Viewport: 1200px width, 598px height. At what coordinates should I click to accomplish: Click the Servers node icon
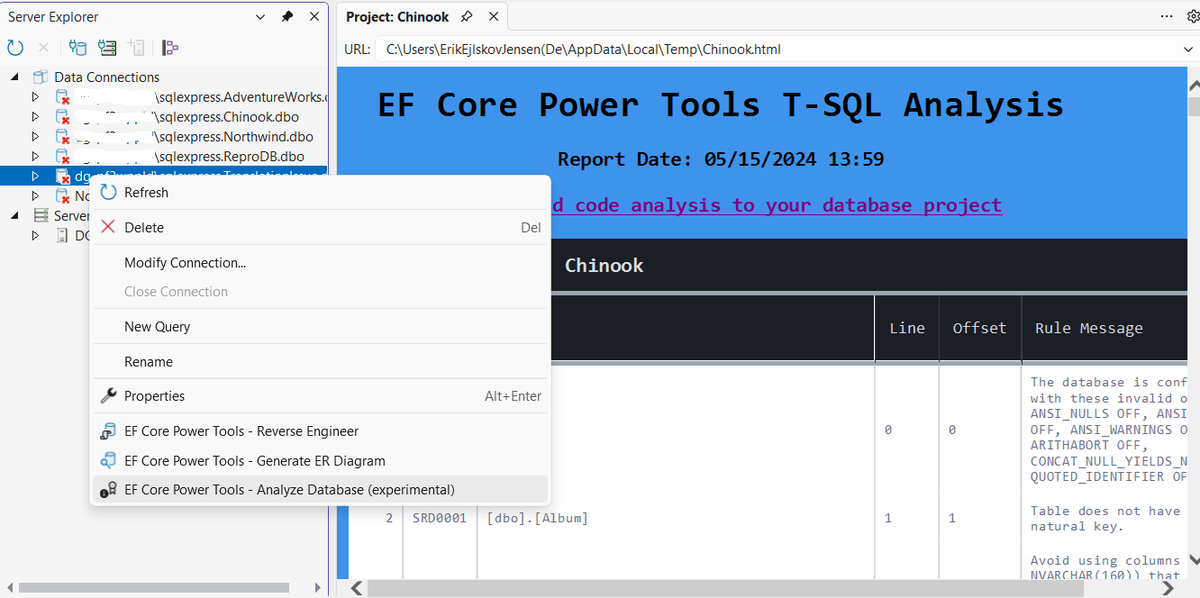(41, 216)
